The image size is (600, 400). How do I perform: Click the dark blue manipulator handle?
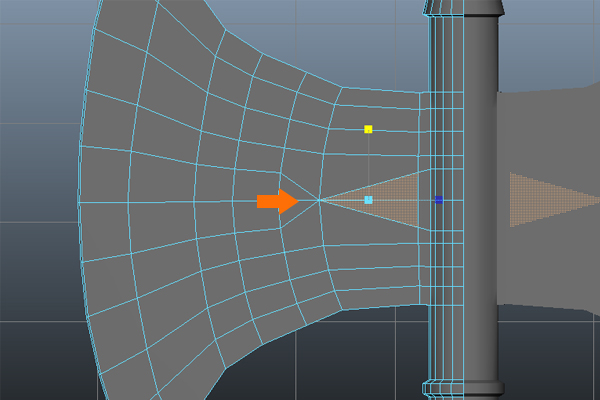439,200
